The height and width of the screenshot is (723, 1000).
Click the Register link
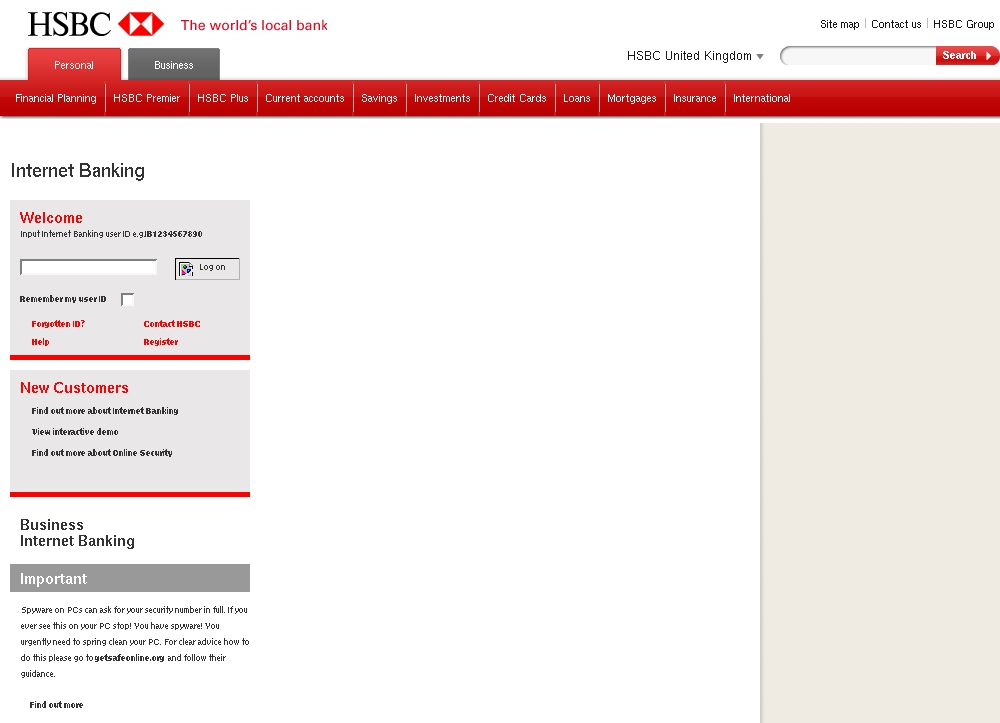(x=161, y=342)
